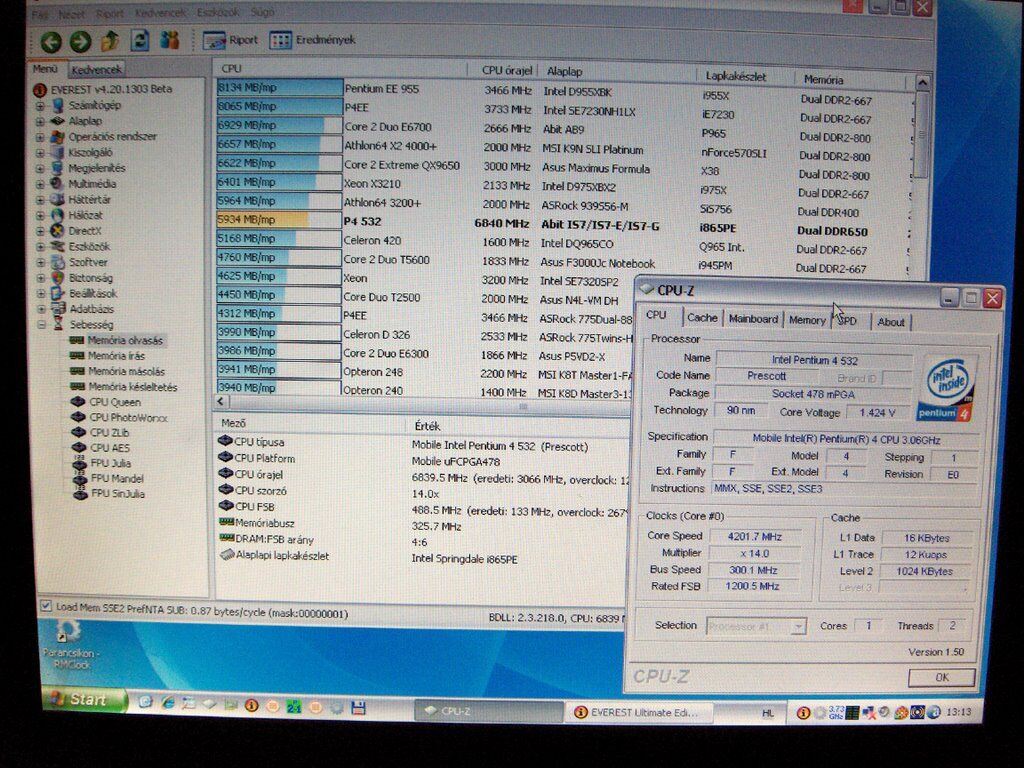The image size is (1024, 768).
Task: Select the CPU Queen benchmark icon
Action: pyautogui.click(x=78, y=402)
